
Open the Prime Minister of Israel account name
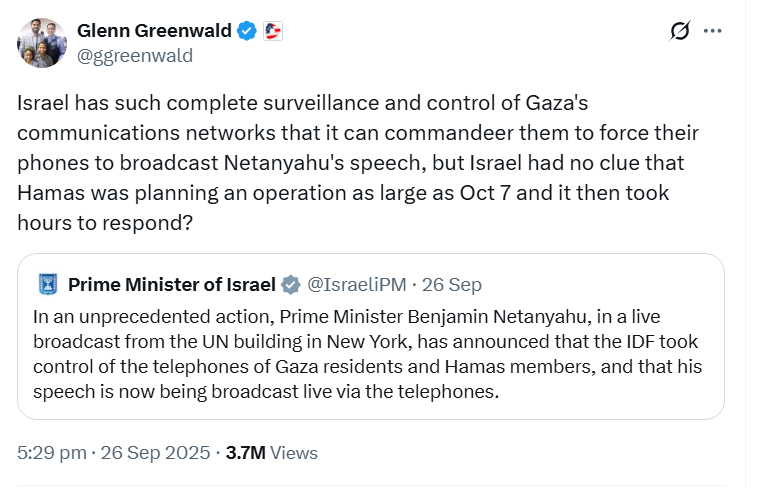pyautogui.click(x=171, y=285)
